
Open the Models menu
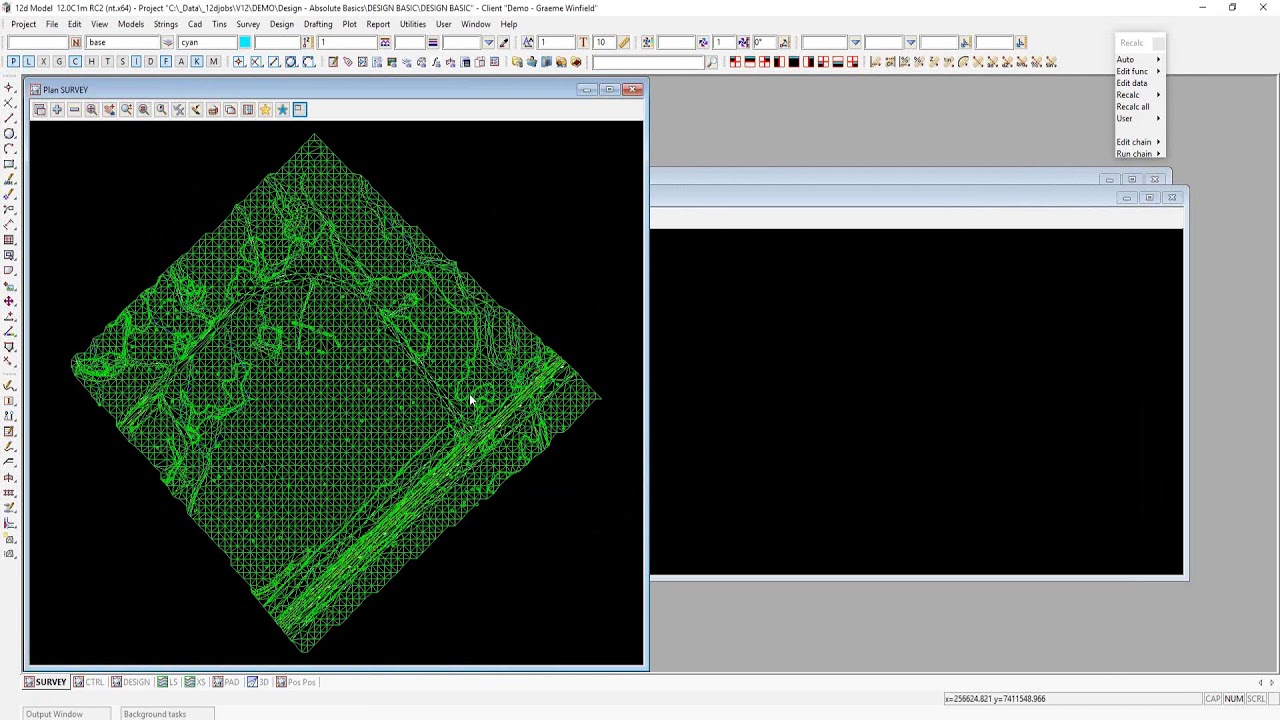[x=131, y=24]
